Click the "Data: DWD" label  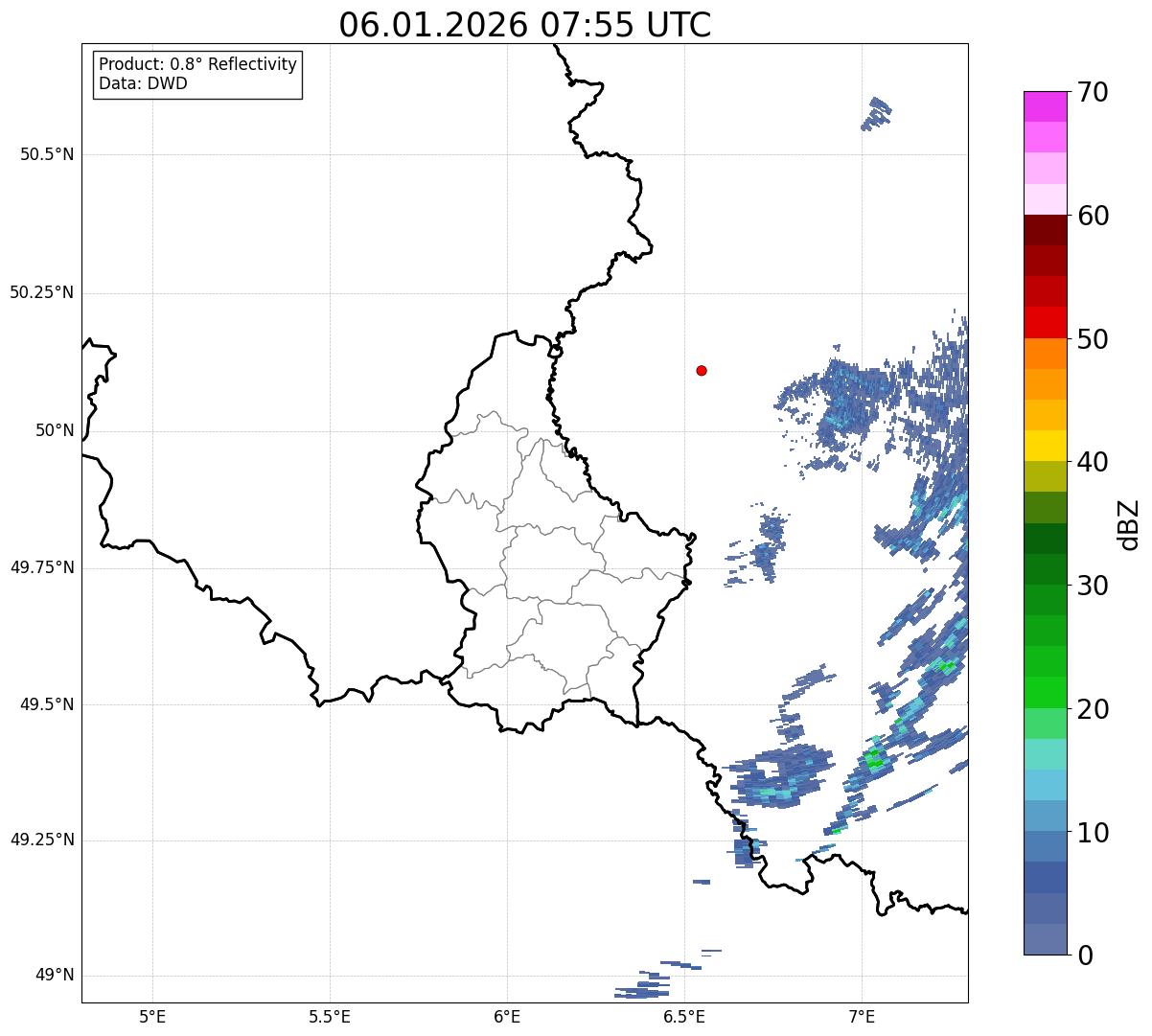pos(143,83)
